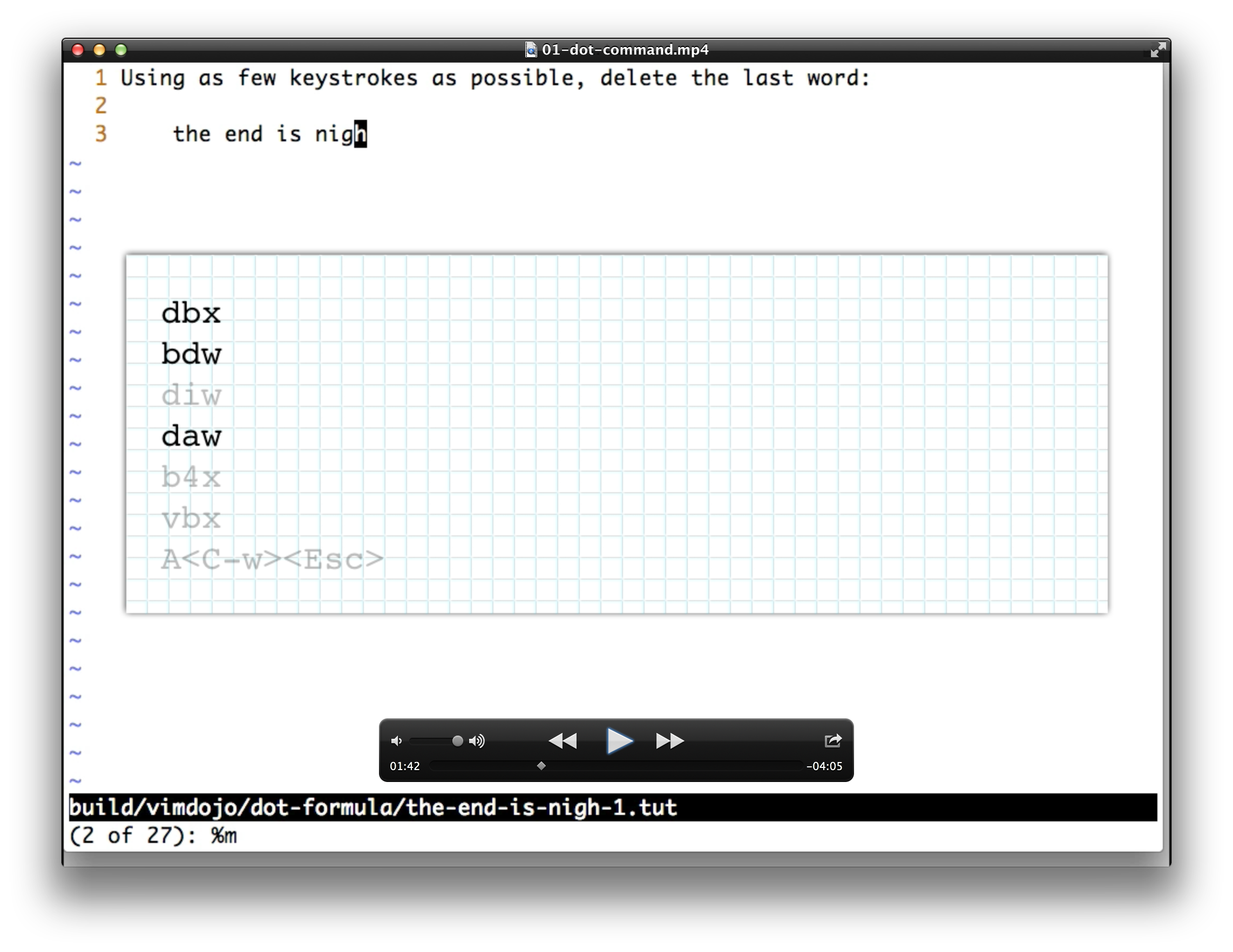Mute audio with the low-volume speaker icon
This screenshot has height=952, width=1233.
396,741
